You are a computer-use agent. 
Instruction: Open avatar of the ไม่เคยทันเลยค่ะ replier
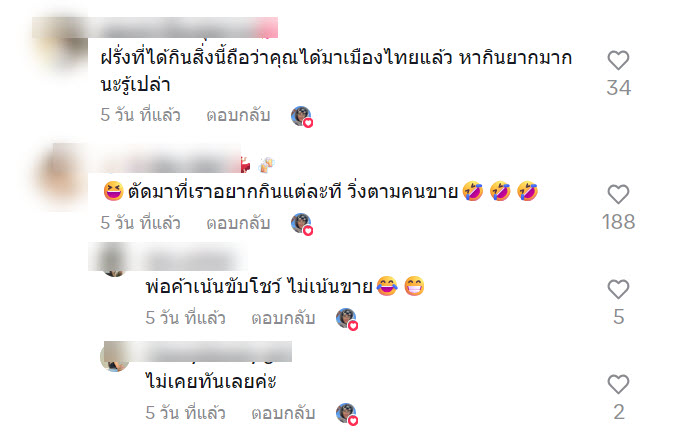tap(114, 357)
